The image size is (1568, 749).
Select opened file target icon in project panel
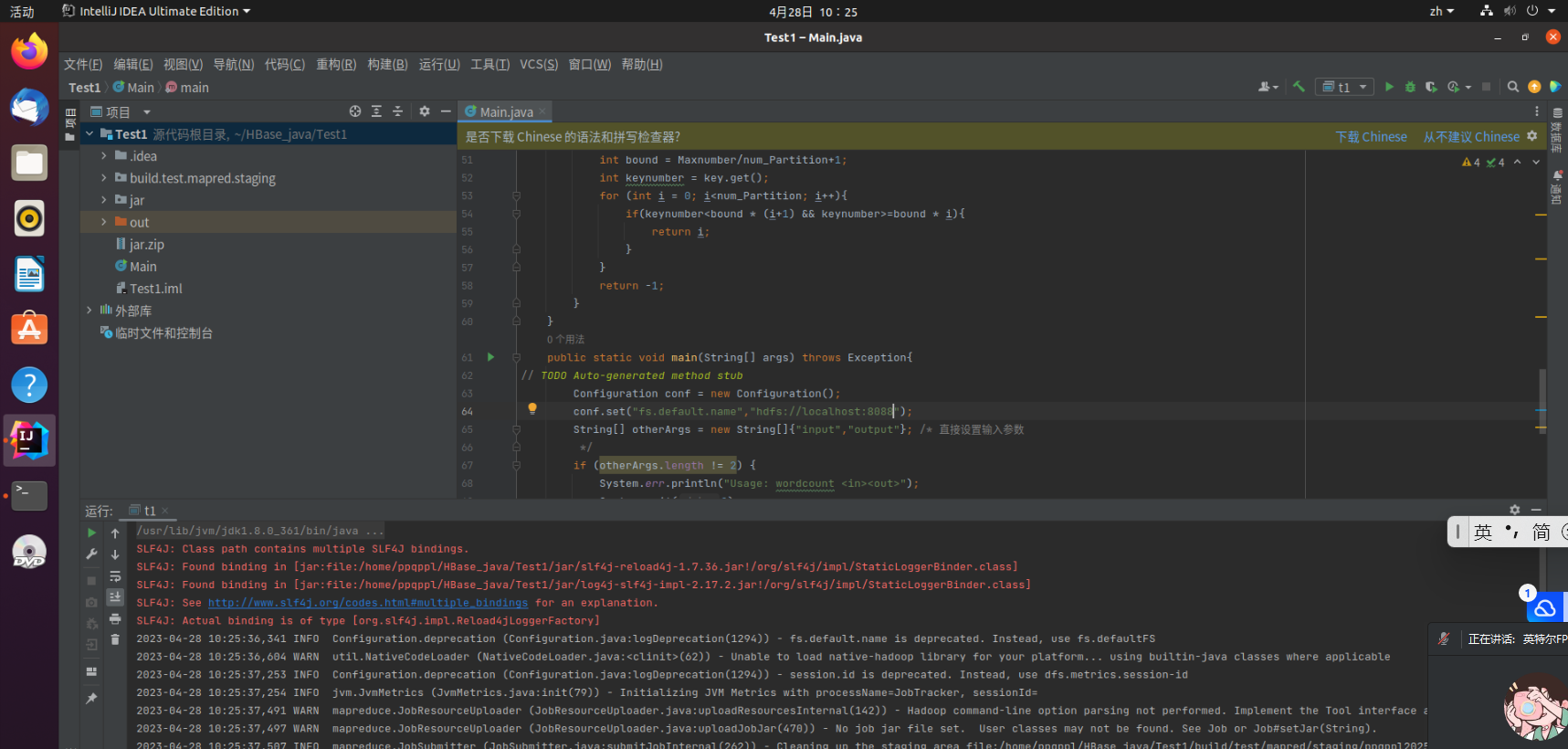pyautogui.click(x=355, y=111)
